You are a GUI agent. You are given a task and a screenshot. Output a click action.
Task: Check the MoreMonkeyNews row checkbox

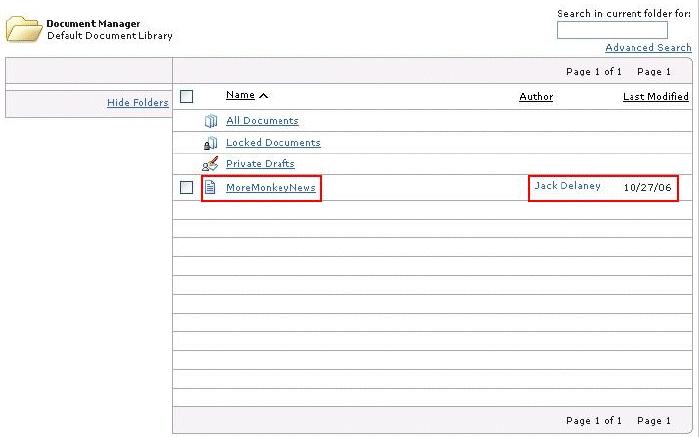pyautogui.click(x=186, y=187)
